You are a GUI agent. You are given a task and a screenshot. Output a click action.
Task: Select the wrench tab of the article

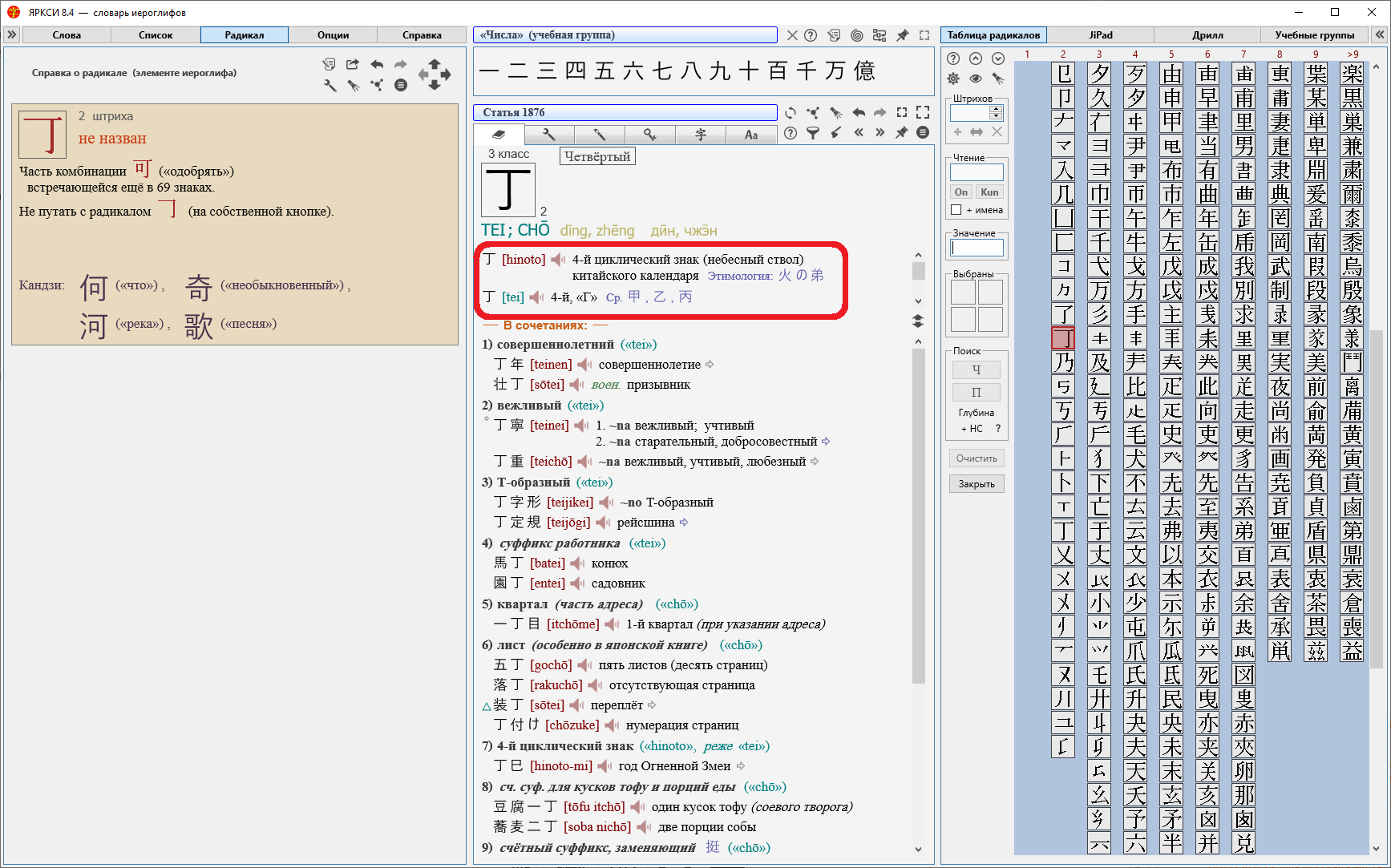tap(549, 135)
